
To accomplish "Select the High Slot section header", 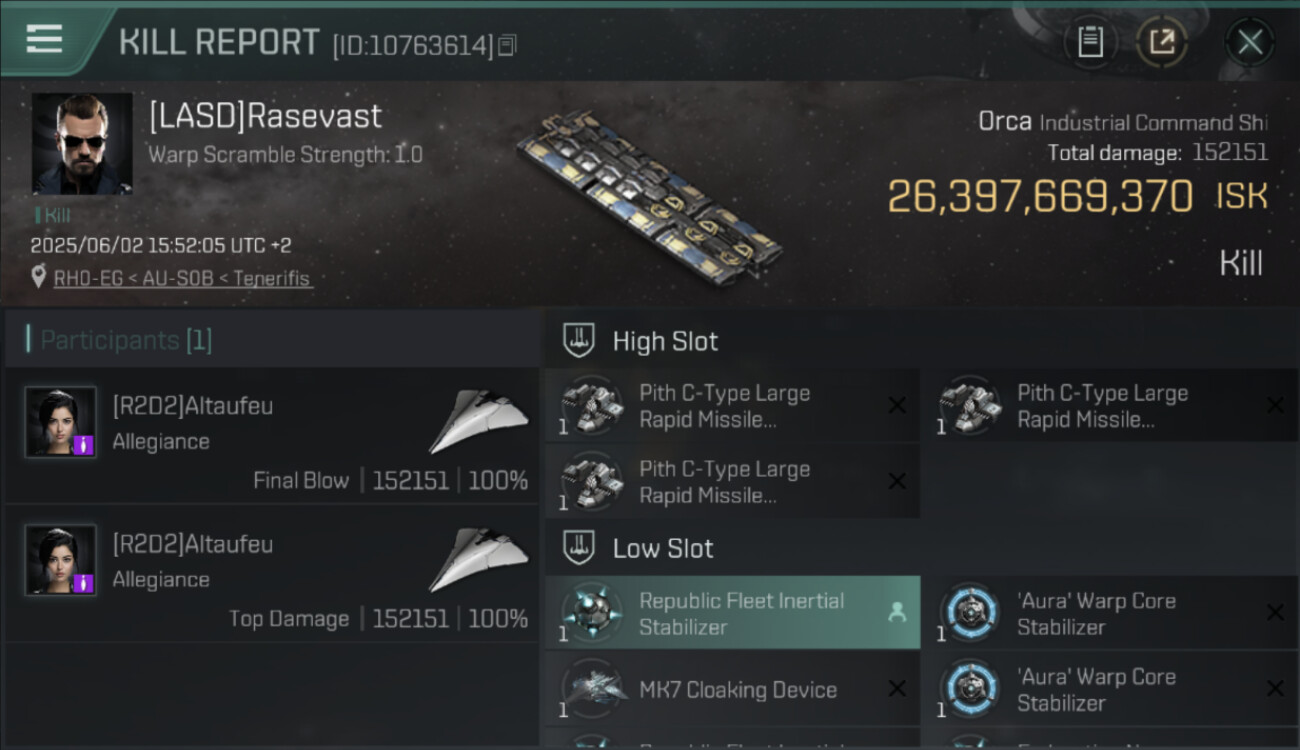I will click(x=665, y=341).
